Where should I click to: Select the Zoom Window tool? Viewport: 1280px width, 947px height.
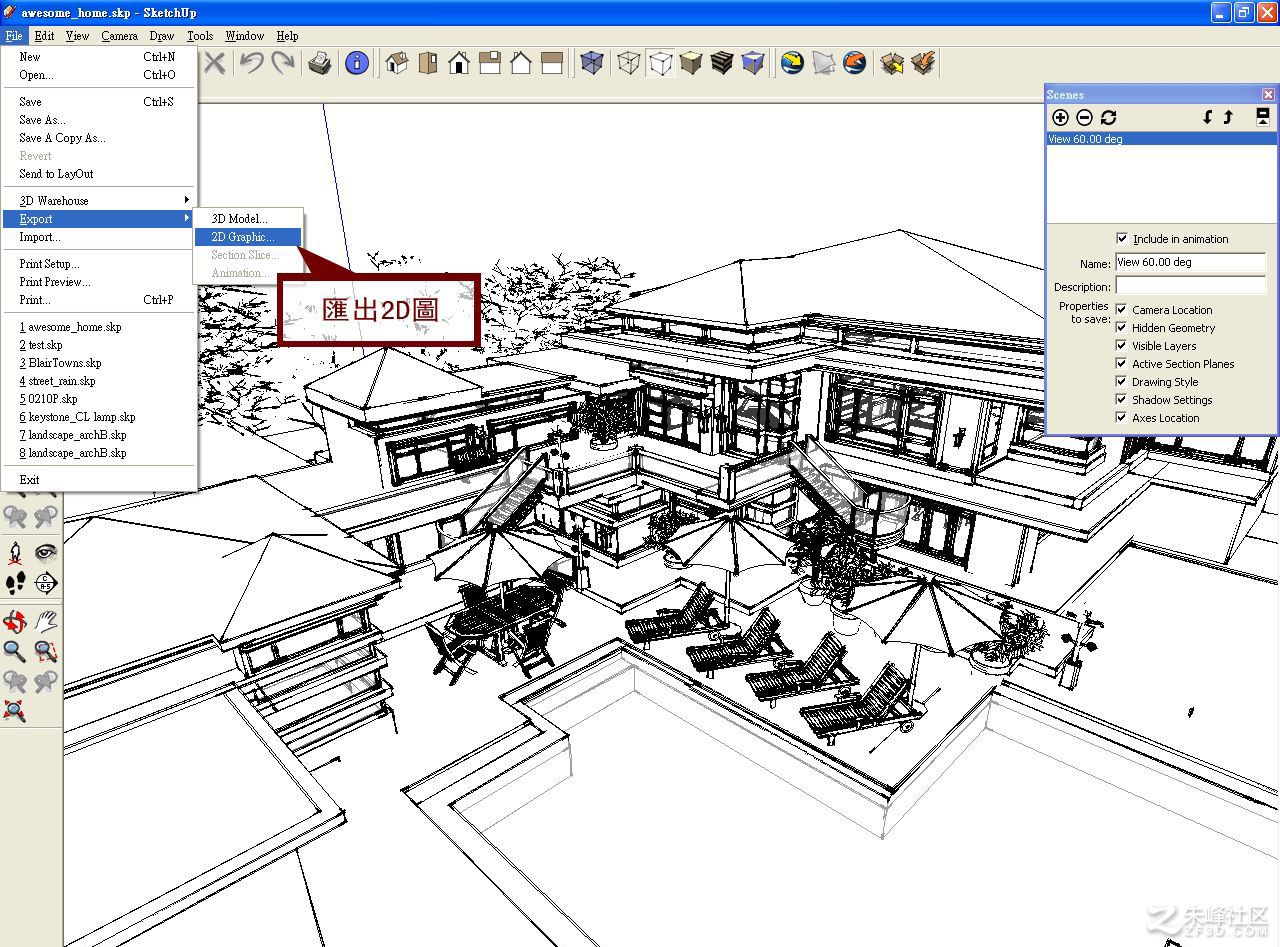(46, 652)
